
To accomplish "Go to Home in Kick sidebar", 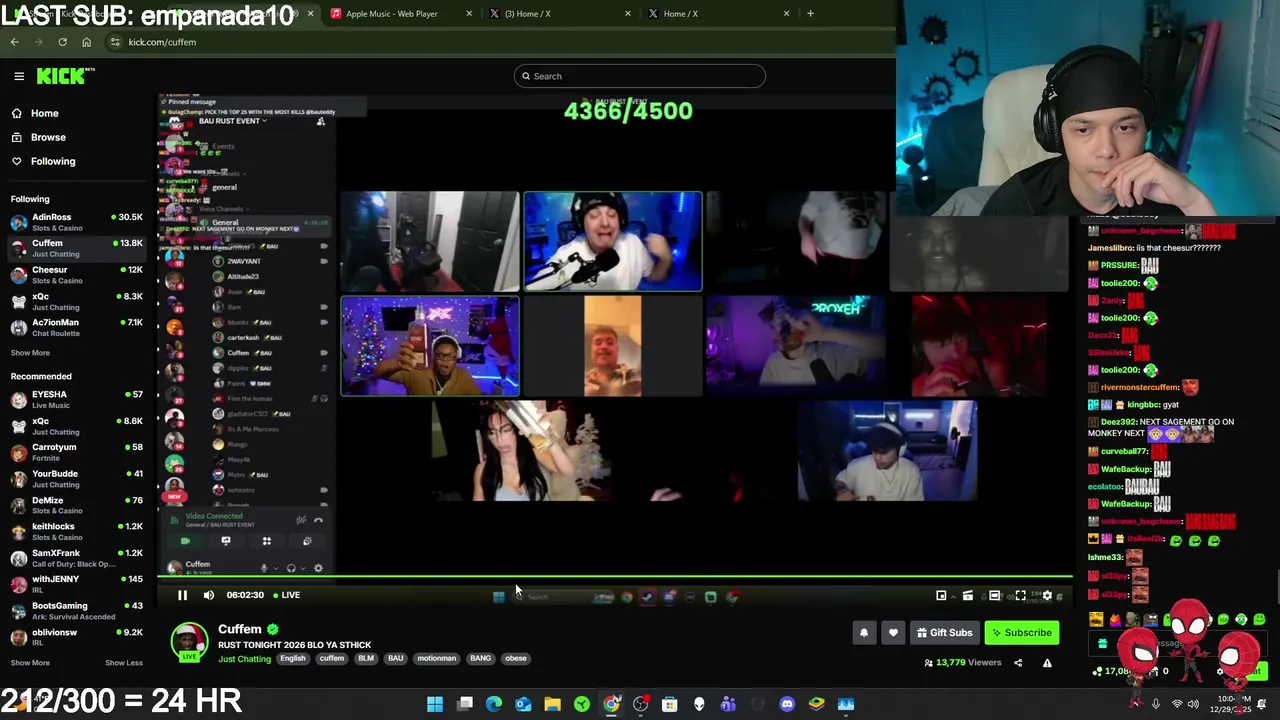I will pos(44,113).
